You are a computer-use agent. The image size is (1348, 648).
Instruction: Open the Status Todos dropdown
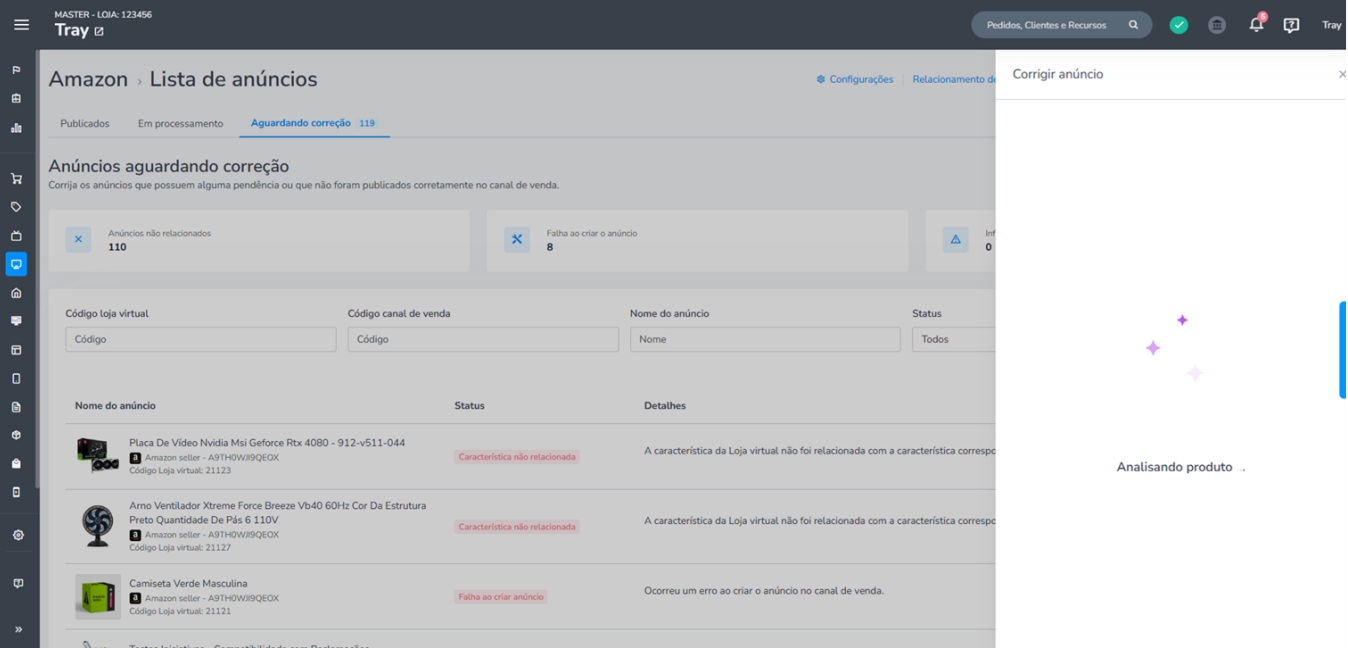pos(953,339)
